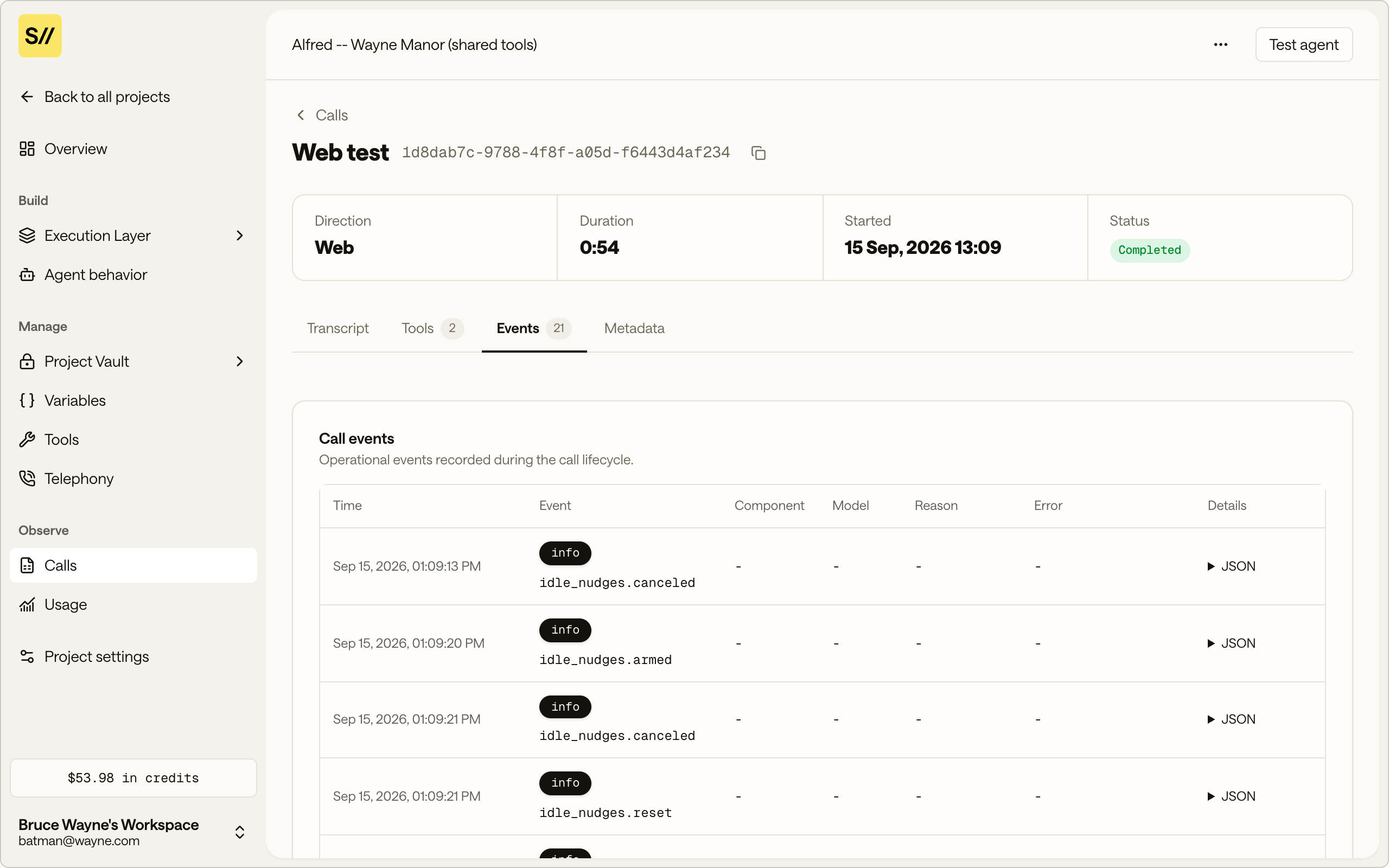Click the idle_nudges.reset event name
Image resolution: width=1389 pixels, height=868 pixels.
[x=605, y=812]
